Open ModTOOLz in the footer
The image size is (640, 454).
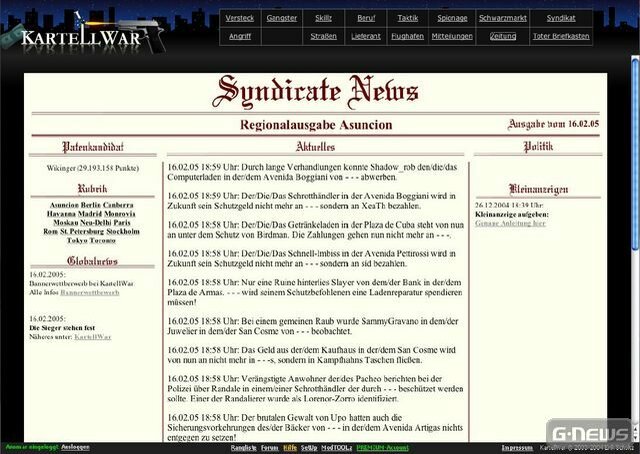[336, 448]
